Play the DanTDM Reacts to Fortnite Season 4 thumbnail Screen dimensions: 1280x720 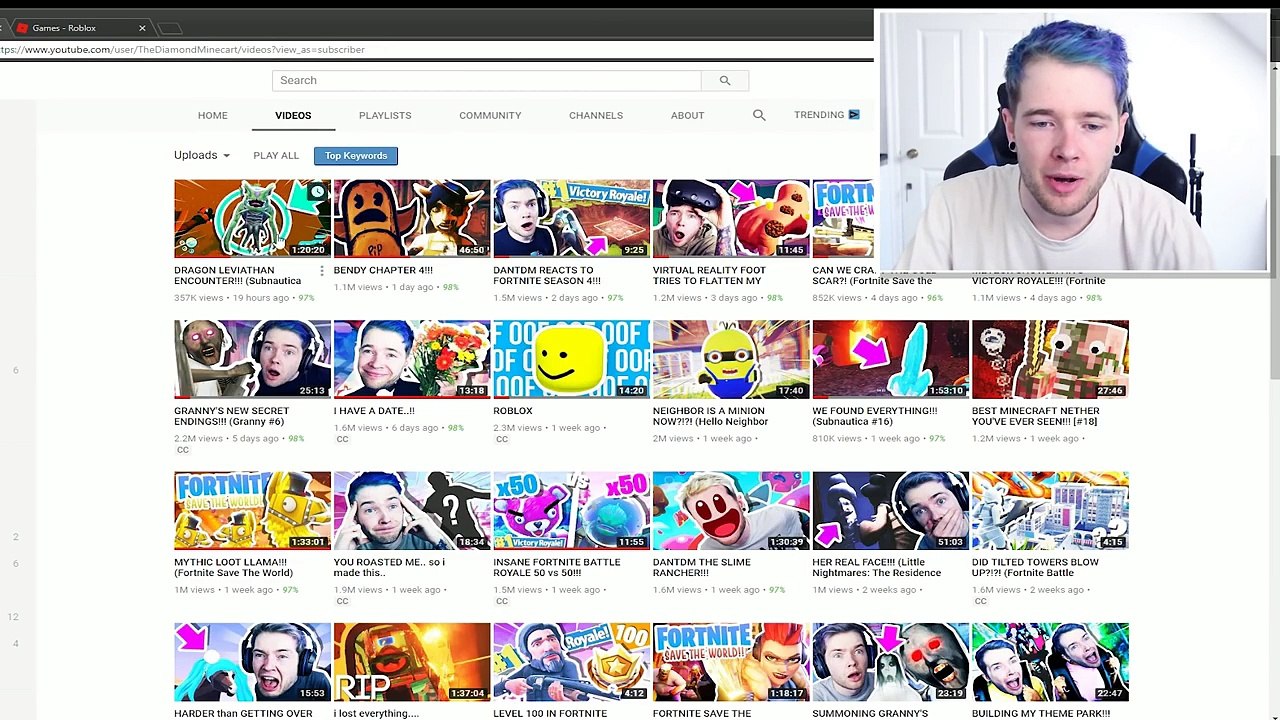(571, 218)
